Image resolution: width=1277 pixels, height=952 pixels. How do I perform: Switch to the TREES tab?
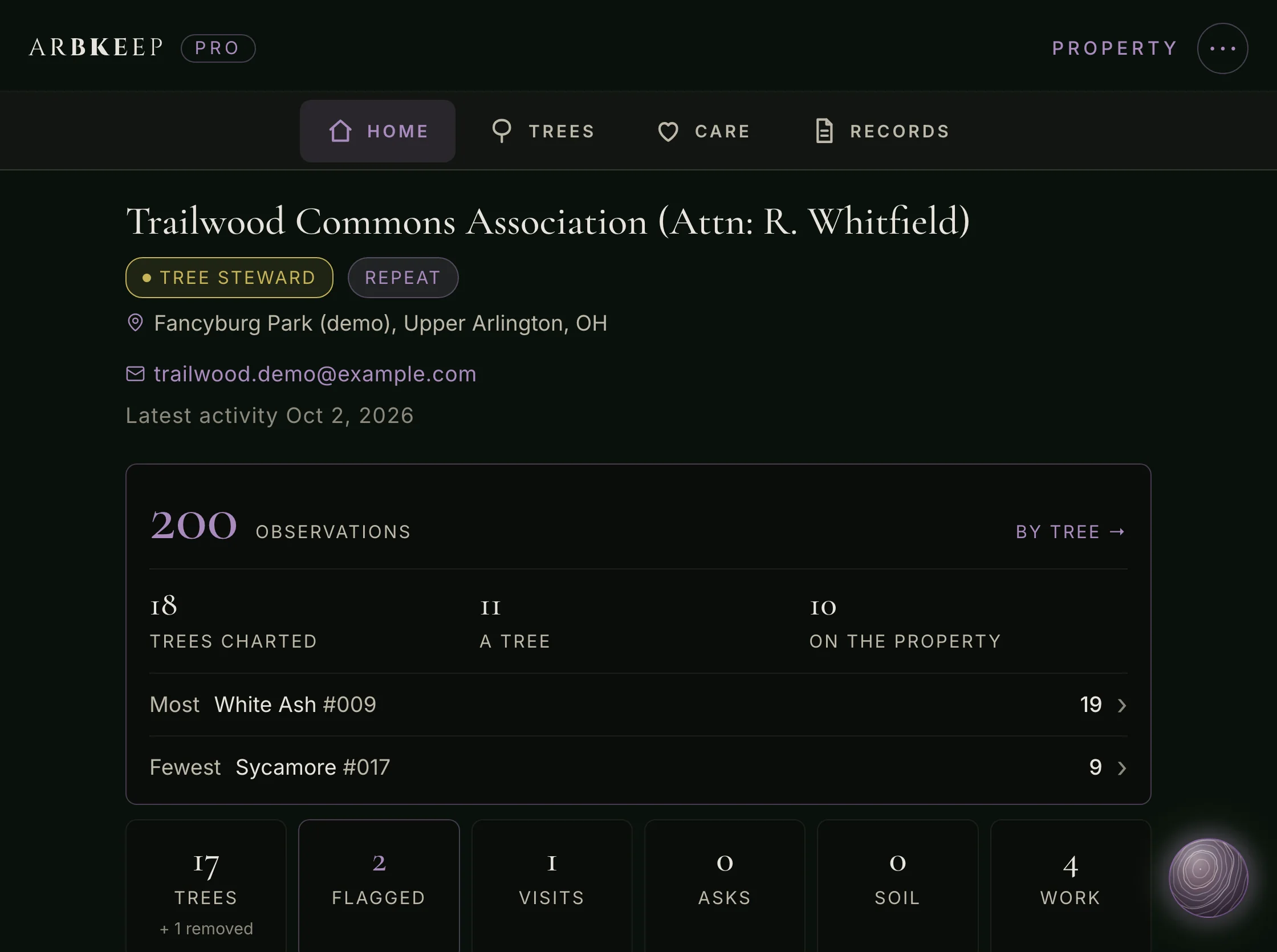[x=543, y=131]
